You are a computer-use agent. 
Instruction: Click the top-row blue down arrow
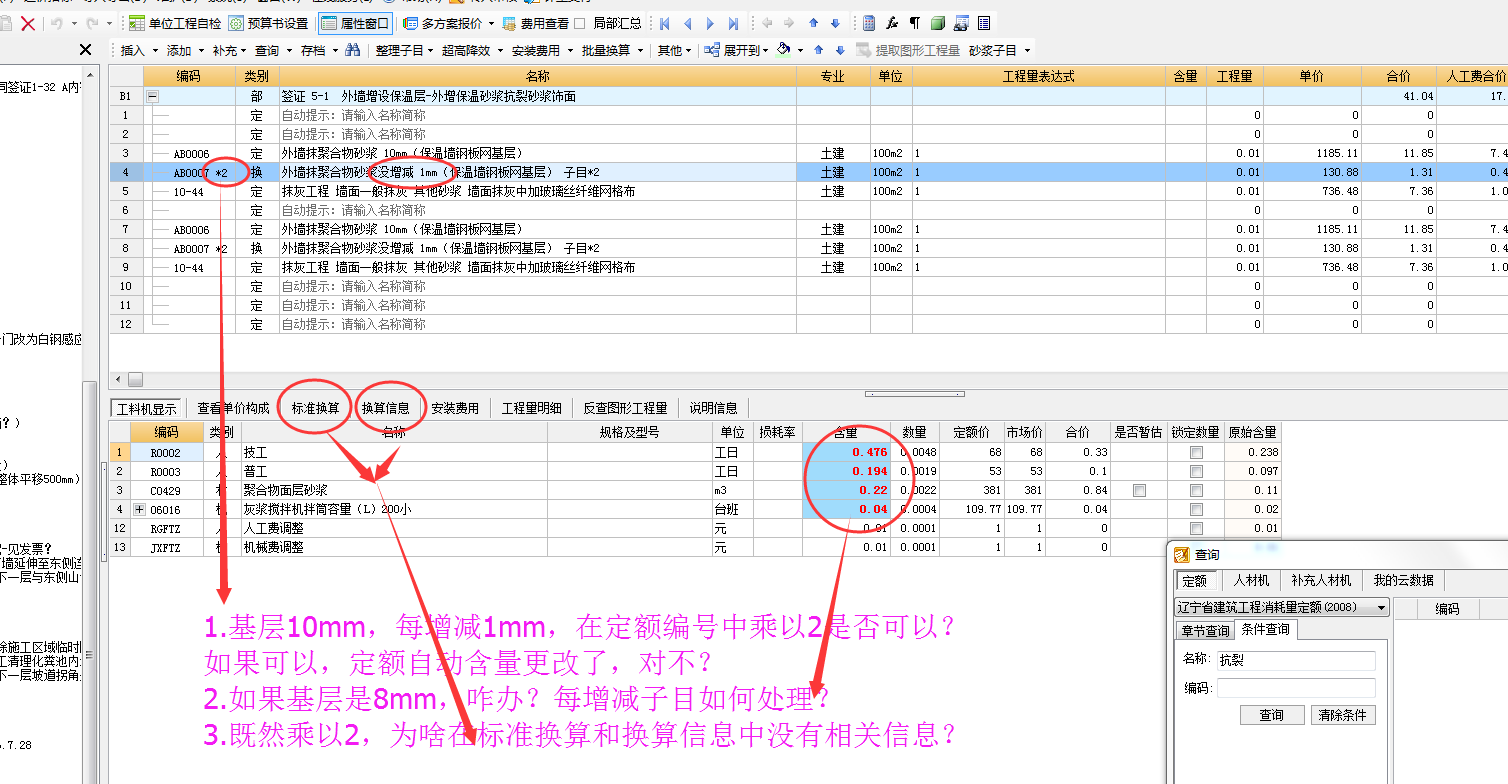tap(835, 23)
